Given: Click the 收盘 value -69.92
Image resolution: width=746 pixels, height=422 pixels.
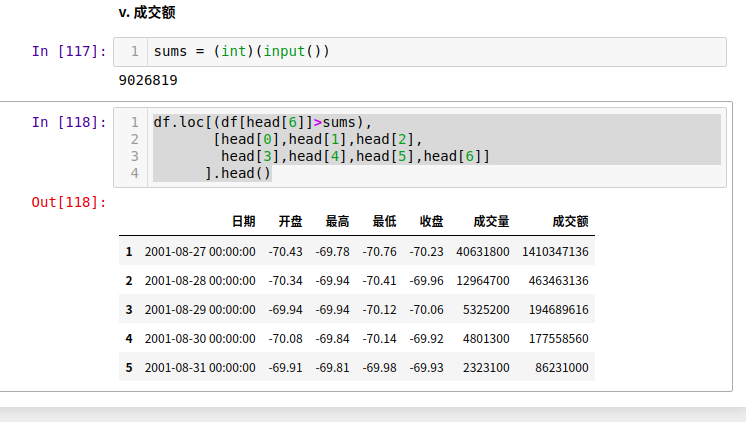Looking at the screenshot, I should click(427, 339).
